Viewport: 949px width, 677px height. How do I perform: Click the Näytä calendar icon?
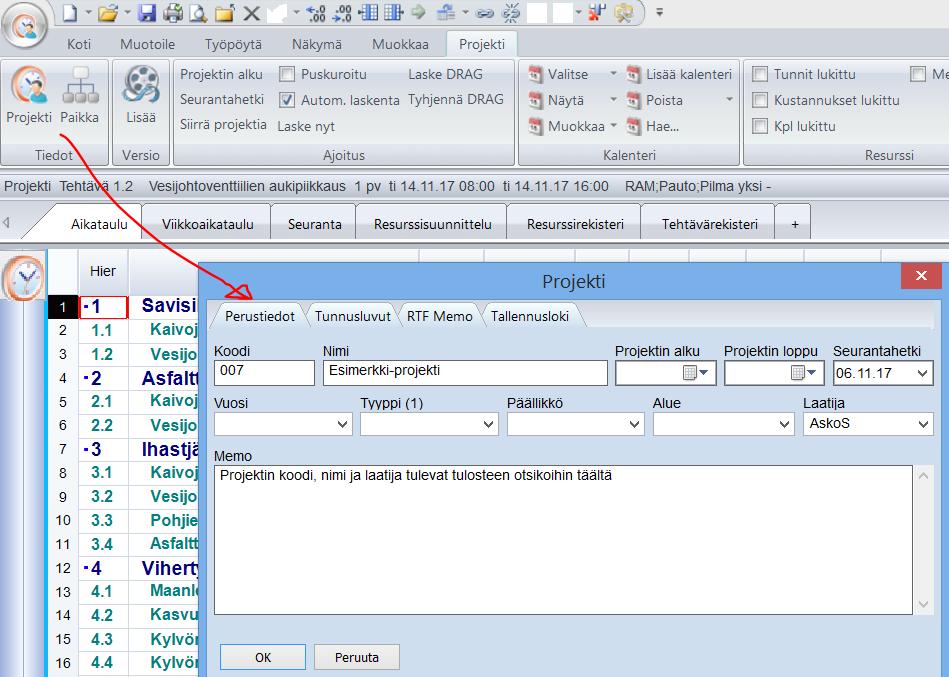pyautogui.click(x=536, y=100)
